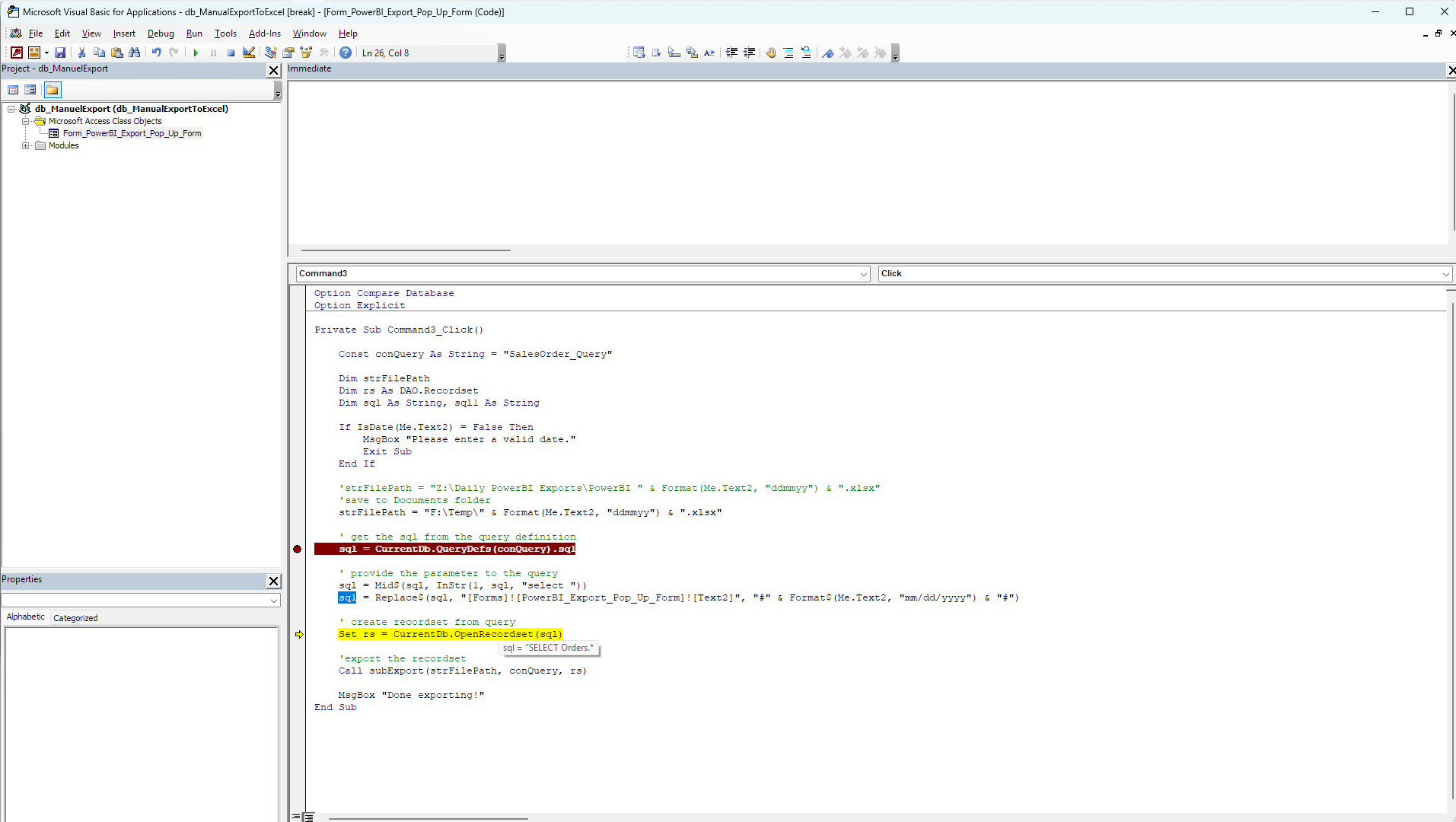The image size is (1456, 822).
Task: Reset execution with the stop icon
Action: pos(231,53)
